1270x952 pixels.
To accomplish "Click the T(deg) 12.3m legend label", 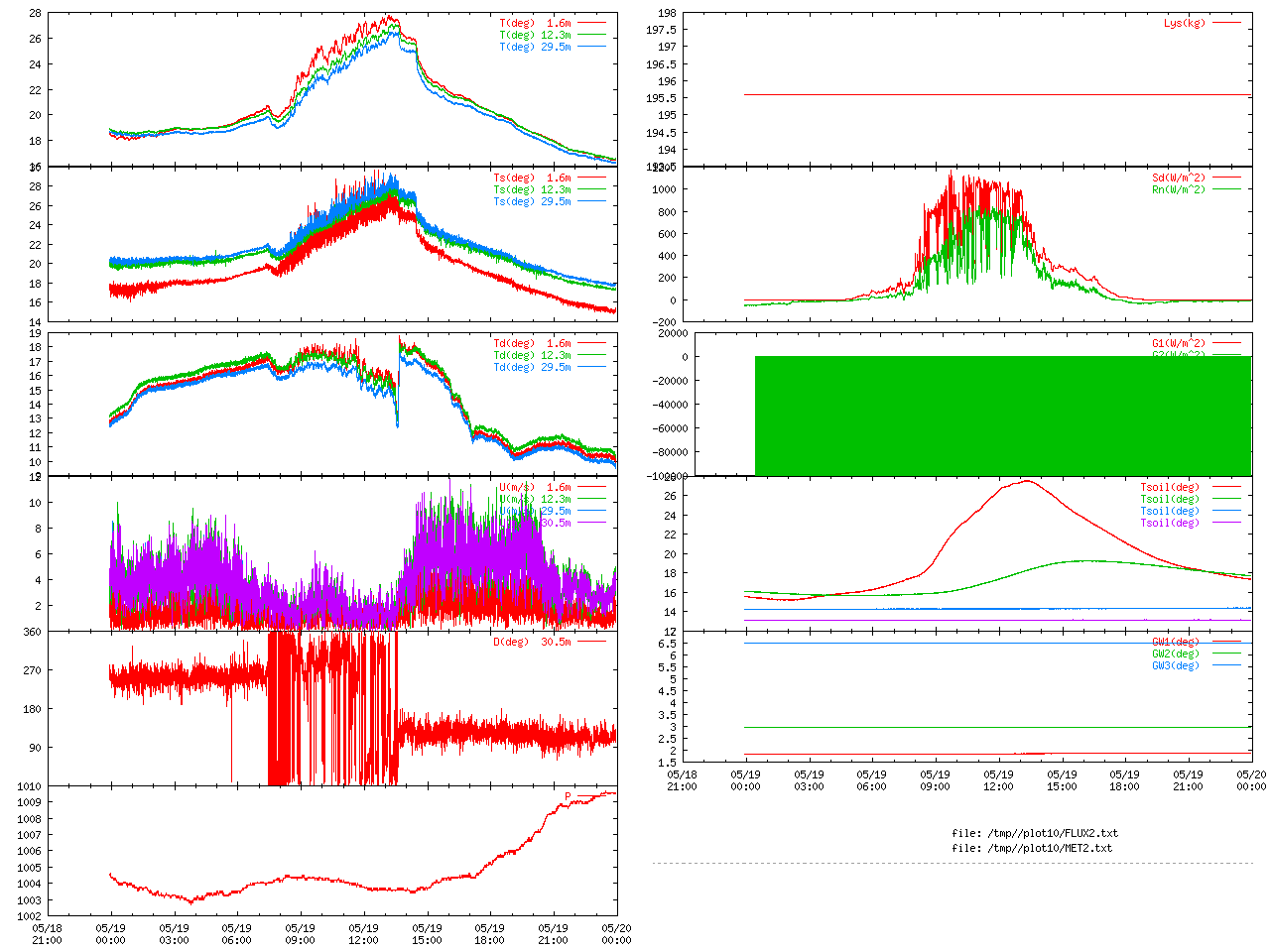I will pos(536,35).
